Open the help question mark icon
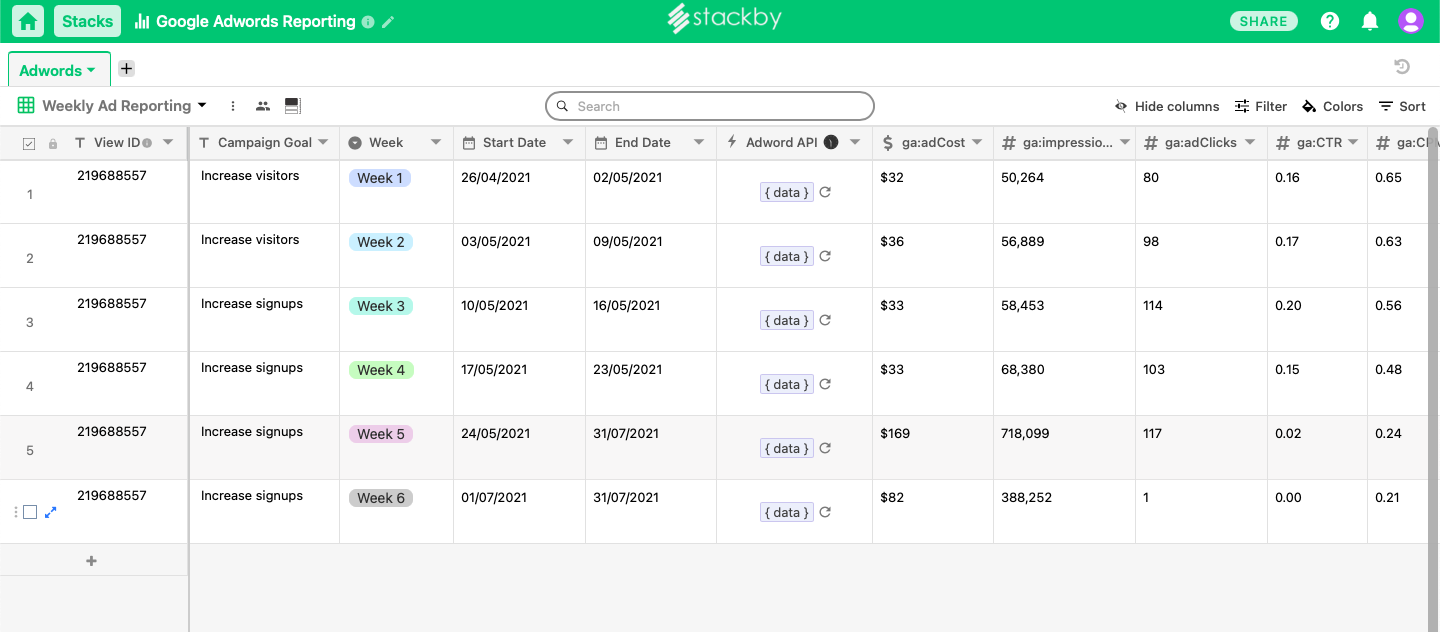This screenshot has height=632, width=1440. click(x=1330, y=21)
